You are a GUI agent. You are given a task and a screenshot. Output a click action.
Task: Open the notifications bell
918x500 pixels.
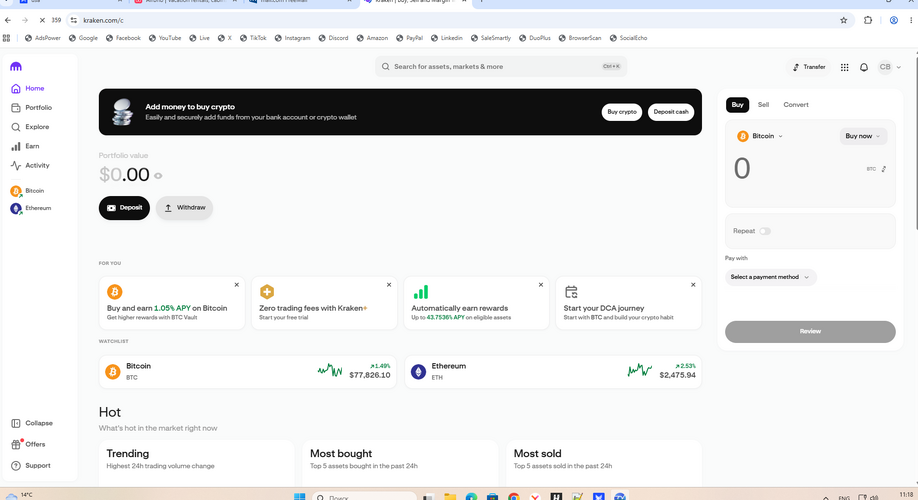click(864, 67)
